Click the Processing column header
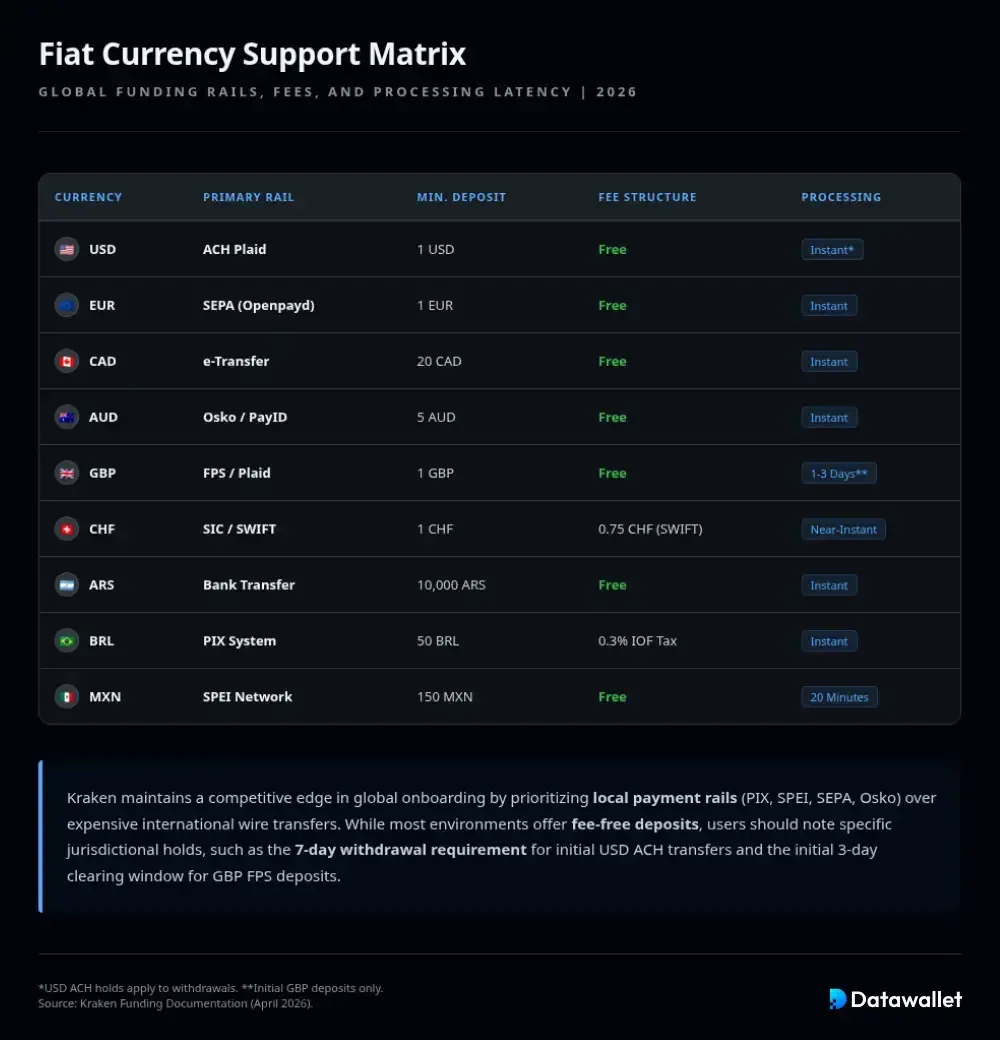The height and width of the screenshot is (1040, 1000). [841, 197]
